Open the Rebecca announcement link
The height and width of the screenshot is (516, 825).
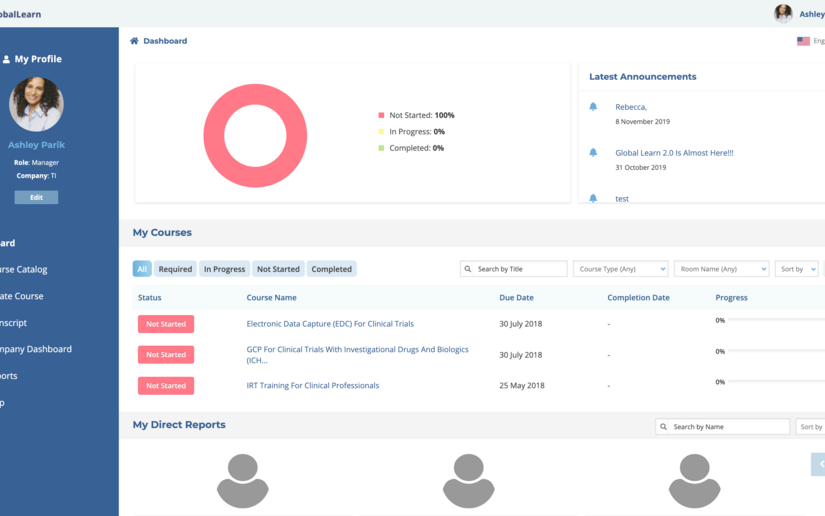631,107
